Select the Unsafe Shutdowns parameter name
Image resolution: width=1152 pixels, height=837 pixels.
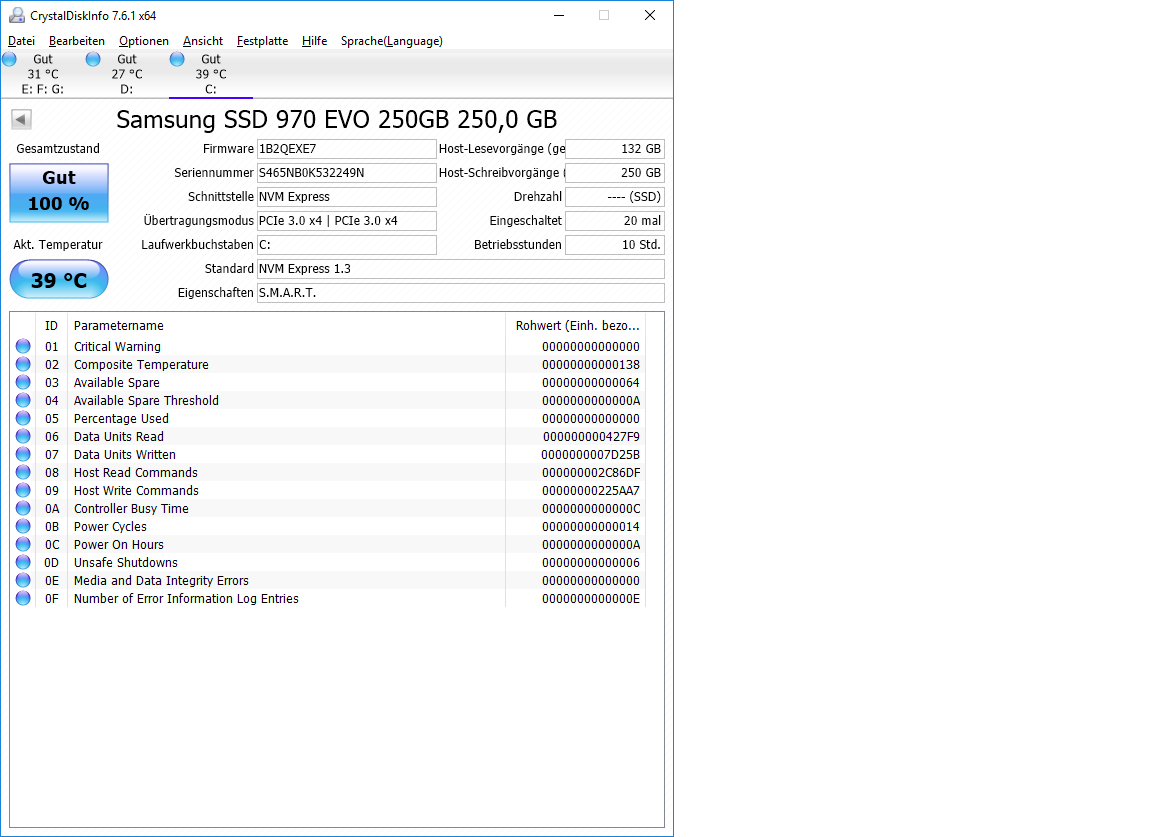tap(126, 563)
